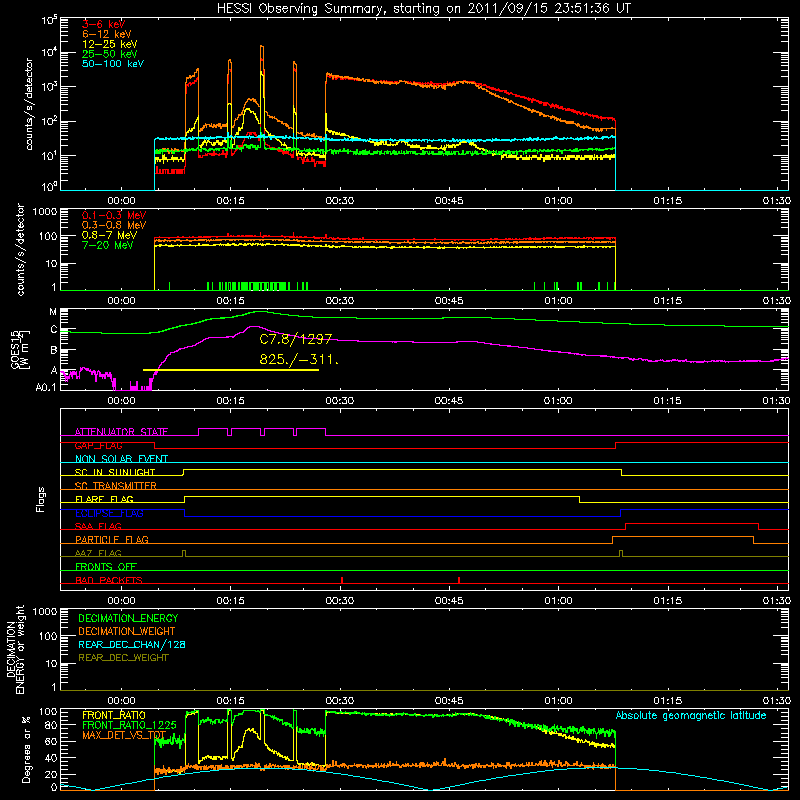Click the 00:15 tick label under top panel
800x800 pixels.
coord(230,201)
